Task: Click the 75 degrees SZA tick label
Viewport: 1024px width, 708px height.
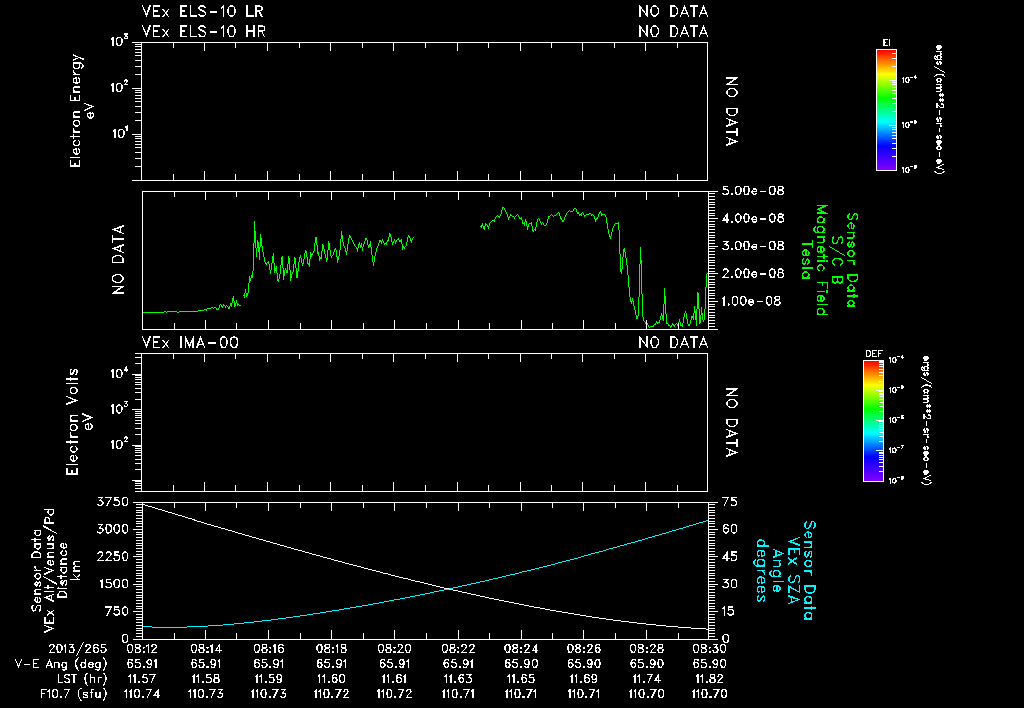Action: point(729,502)
